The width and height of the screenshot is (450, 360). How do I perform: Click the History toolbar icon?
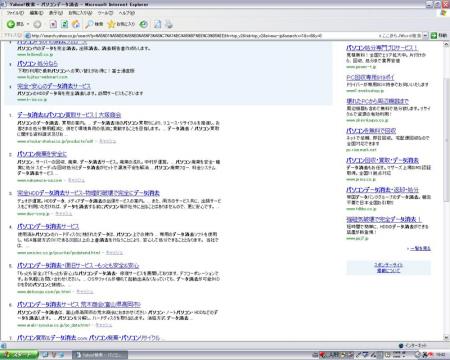[144, 24]
